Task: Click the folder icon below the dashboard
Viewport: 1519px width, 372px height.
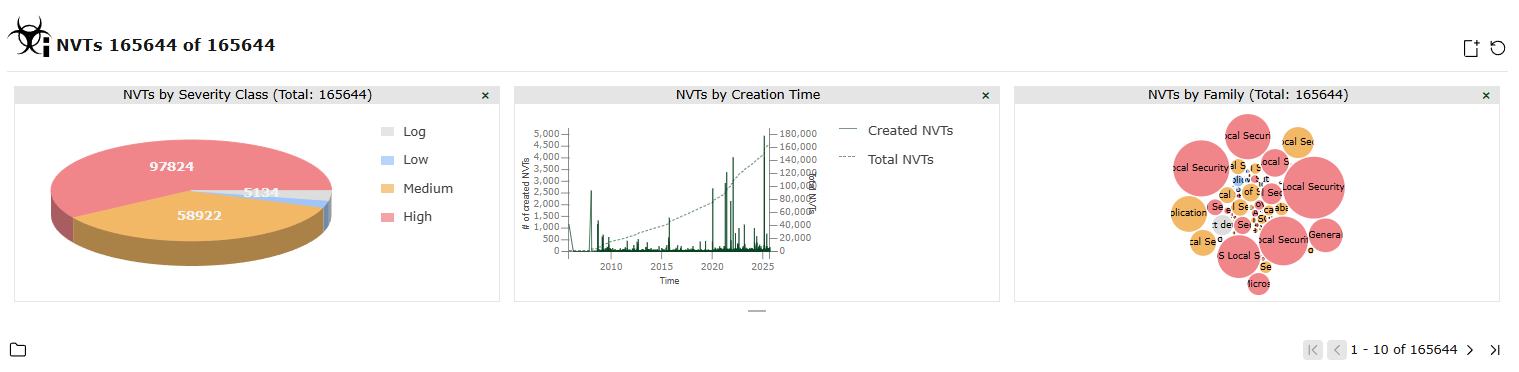Action: coord(18,350)
